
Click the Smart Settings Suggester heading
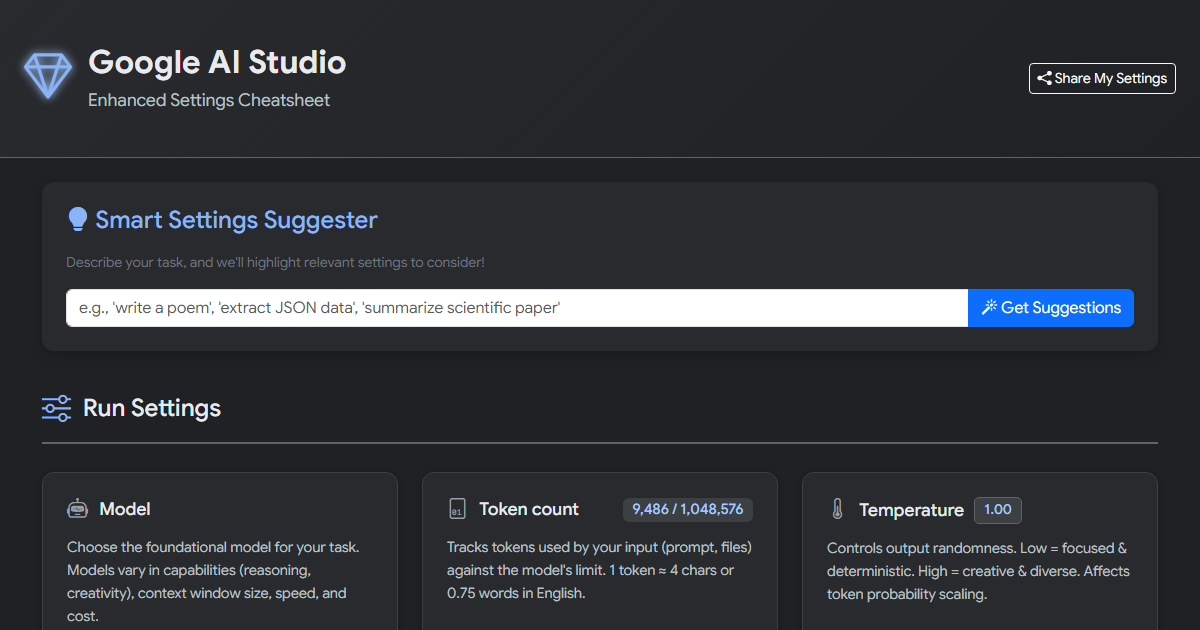(x=236, y=220)
